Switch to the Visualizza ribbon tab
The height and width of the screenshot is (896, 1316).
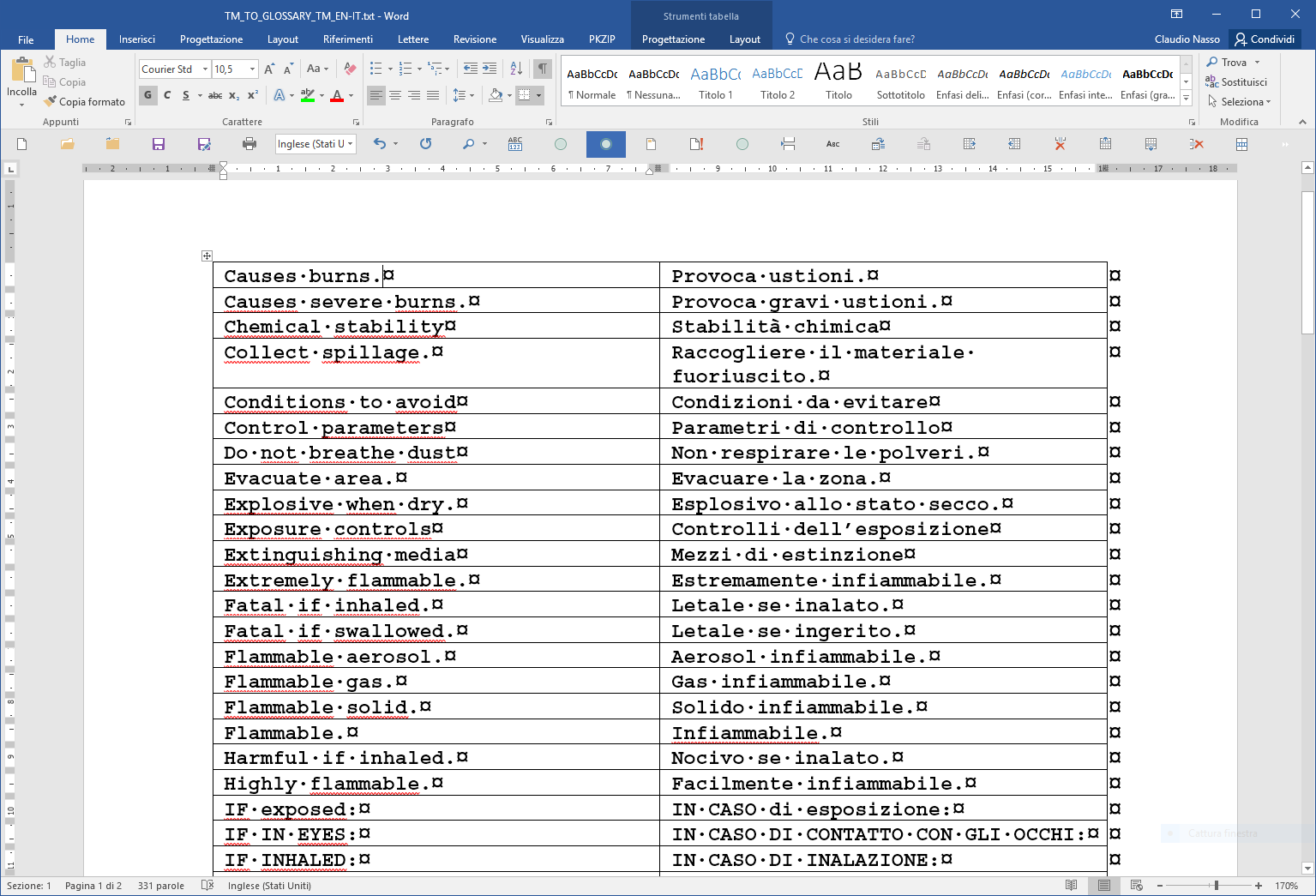point(543,39)
